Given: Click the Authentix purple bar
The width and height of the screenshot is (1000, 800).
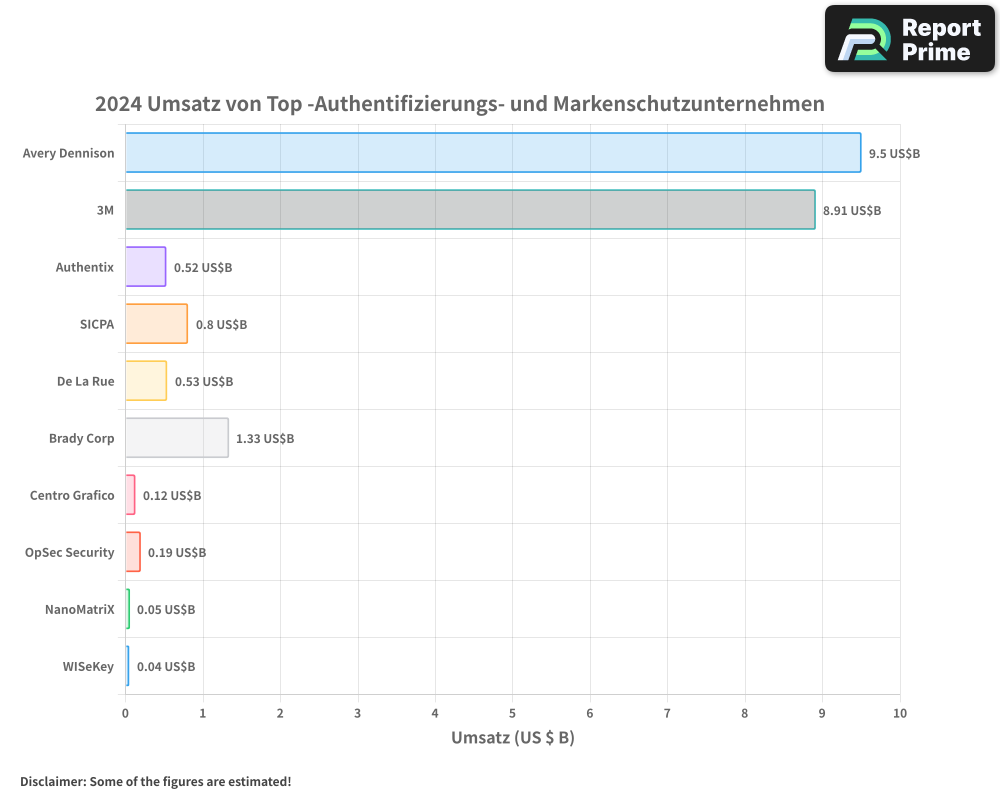Looking at the screenshot, I should [143, 267].
